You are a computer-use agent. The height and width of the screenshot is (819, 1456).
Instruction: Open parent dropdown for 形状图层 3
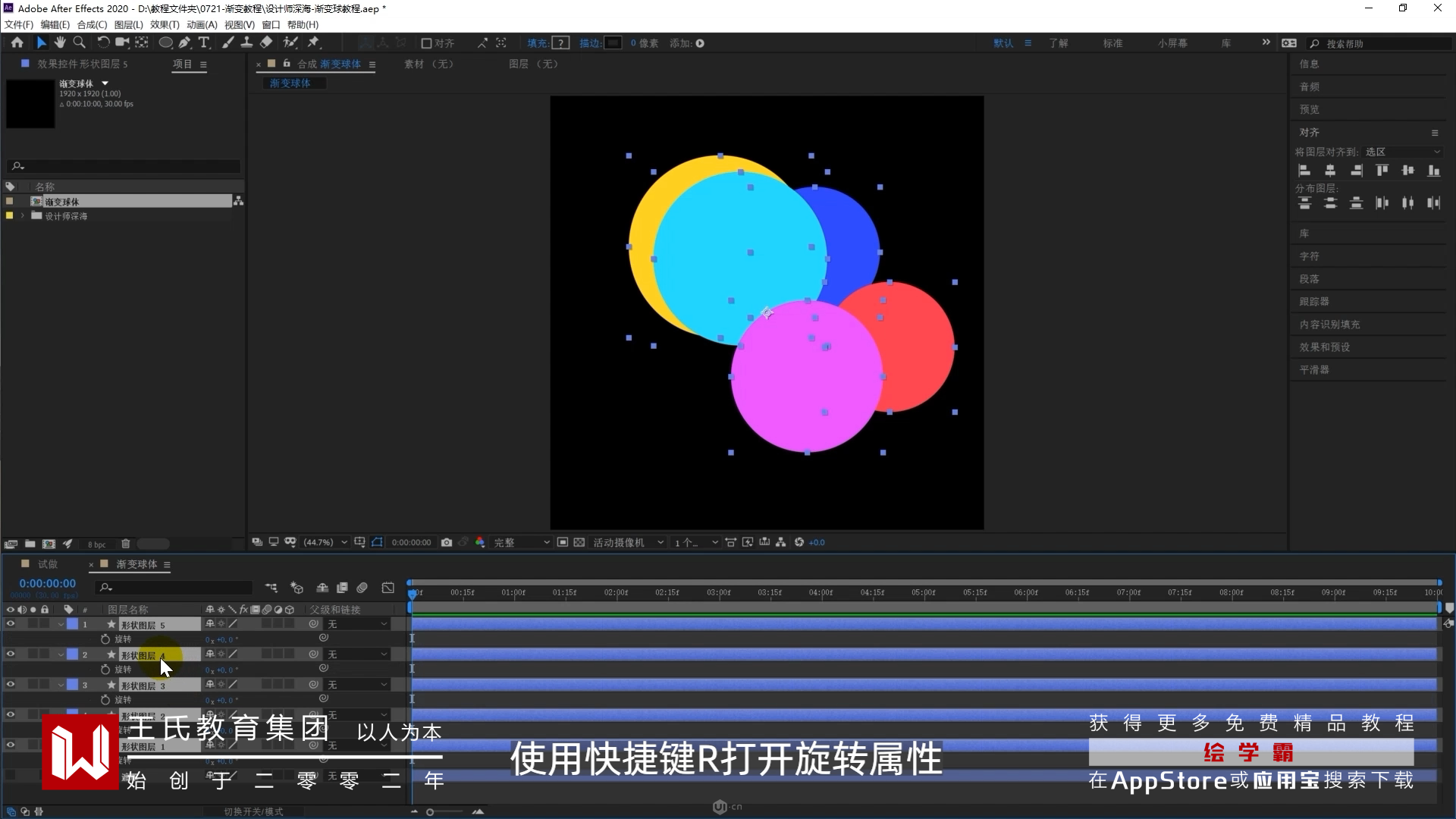358,685
